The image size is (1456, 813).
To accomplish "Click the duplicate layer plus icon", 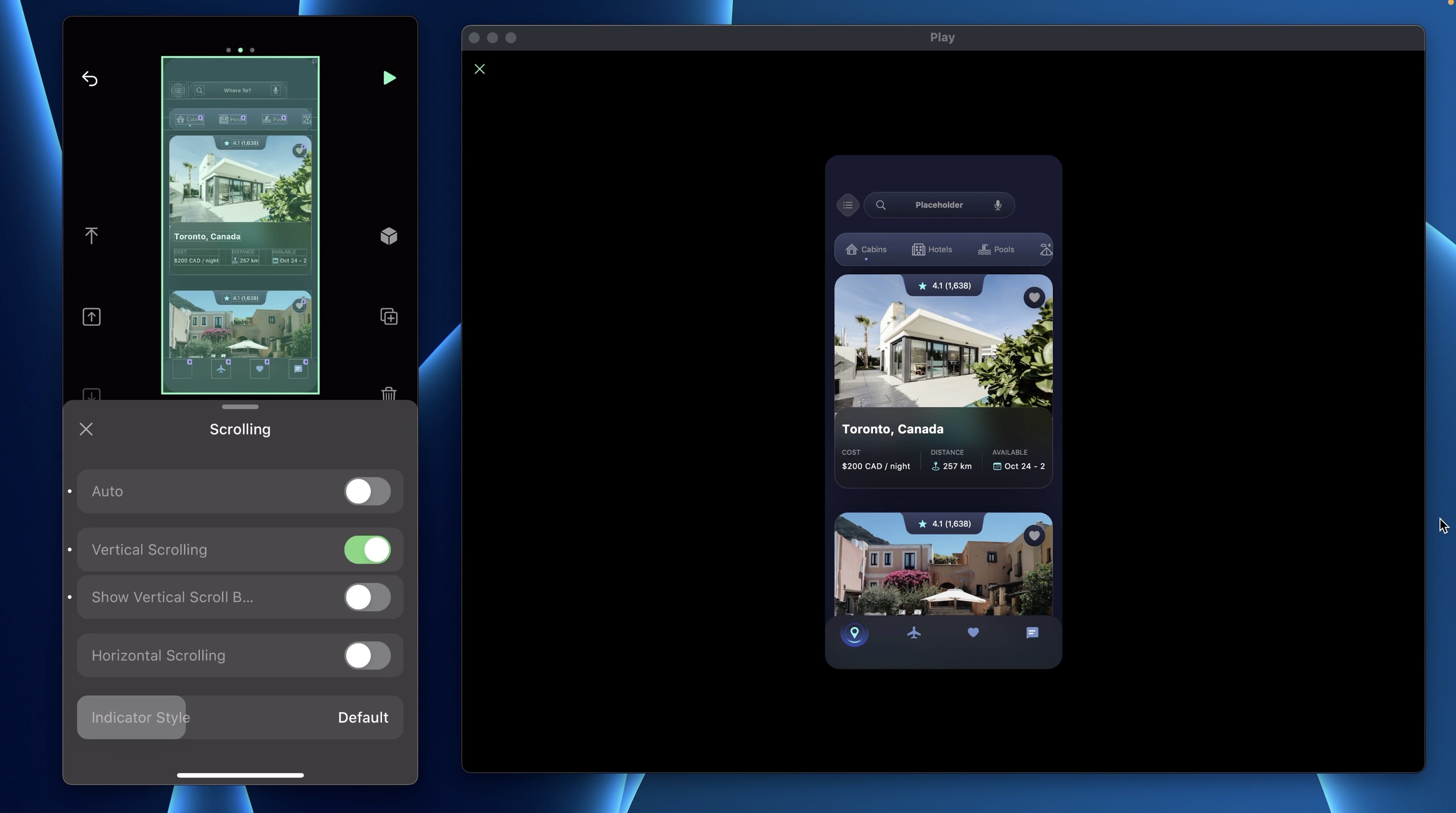I will pyautogui.click(x=389, y=316).
